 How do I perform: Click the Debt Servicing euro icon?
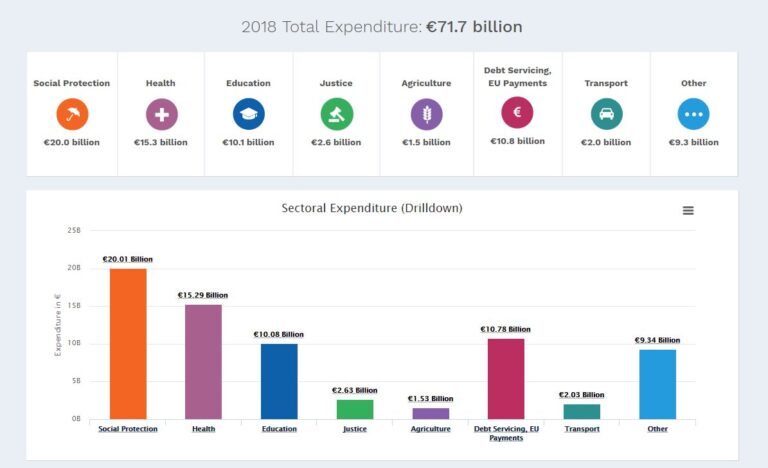[517, 112]
